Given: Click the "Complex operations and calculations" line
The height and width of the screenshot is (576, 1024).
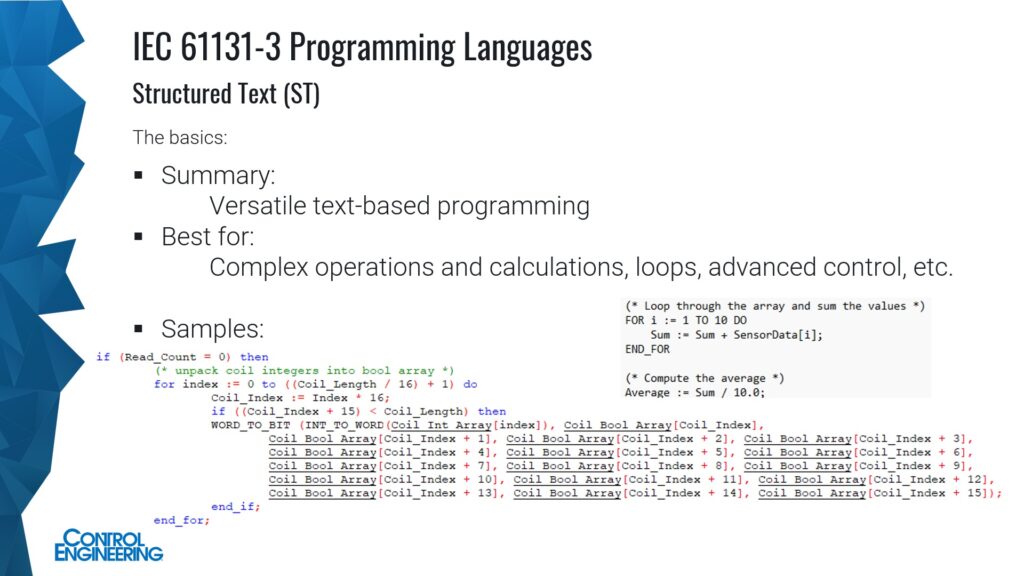Looking at the screenshot, I should coord(580,268).
